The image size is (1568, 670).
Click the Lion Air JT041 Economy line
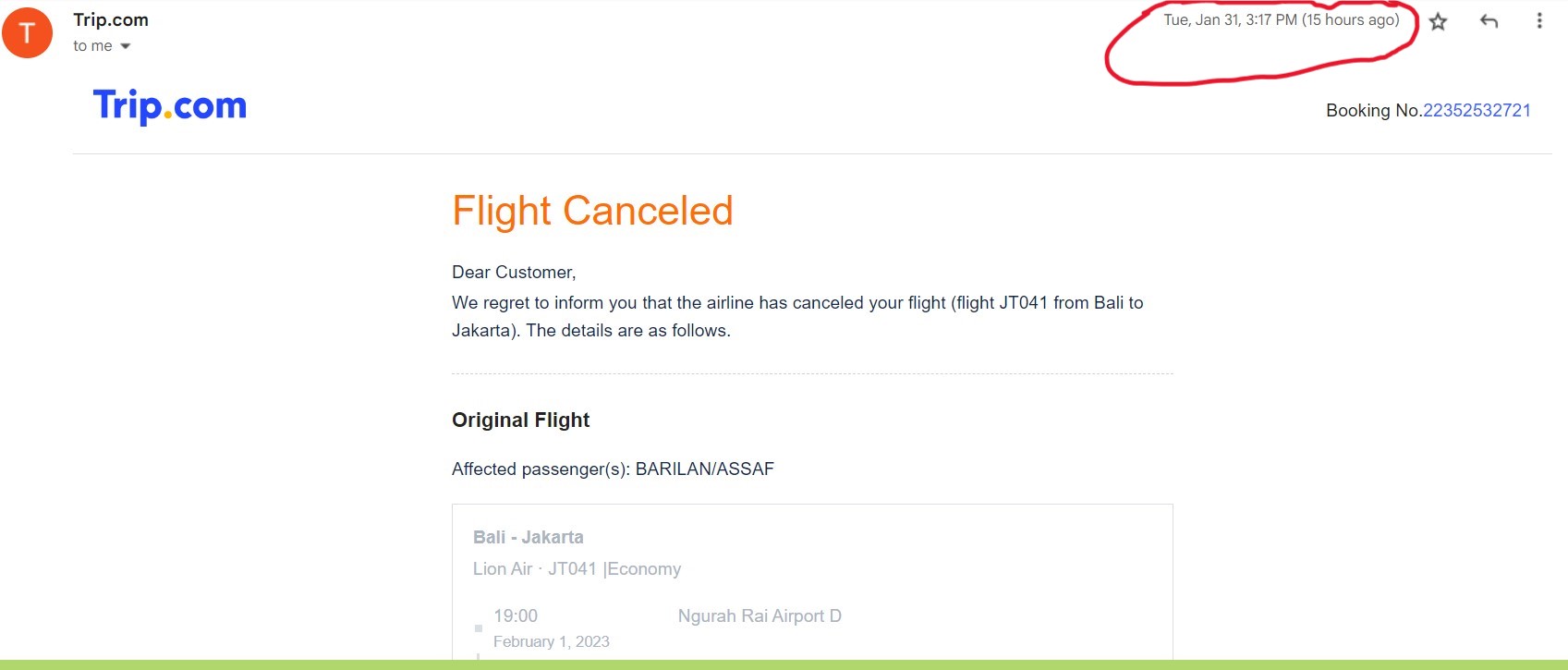(x=577, y=569)
